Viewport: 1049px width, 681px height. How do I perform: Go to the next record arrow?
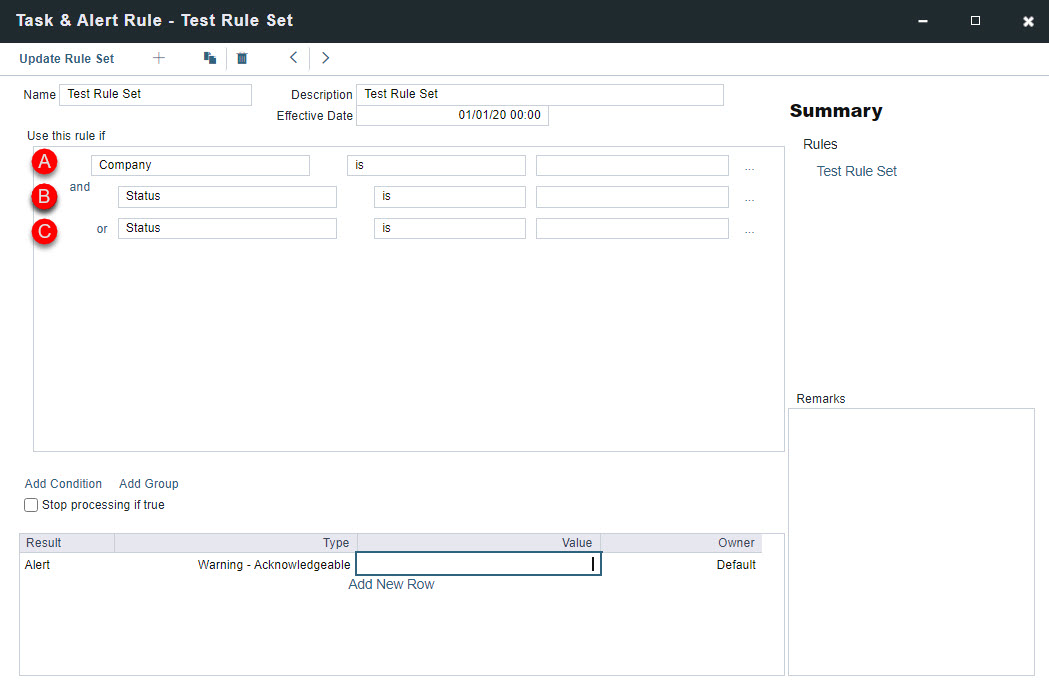click(325, 58)
